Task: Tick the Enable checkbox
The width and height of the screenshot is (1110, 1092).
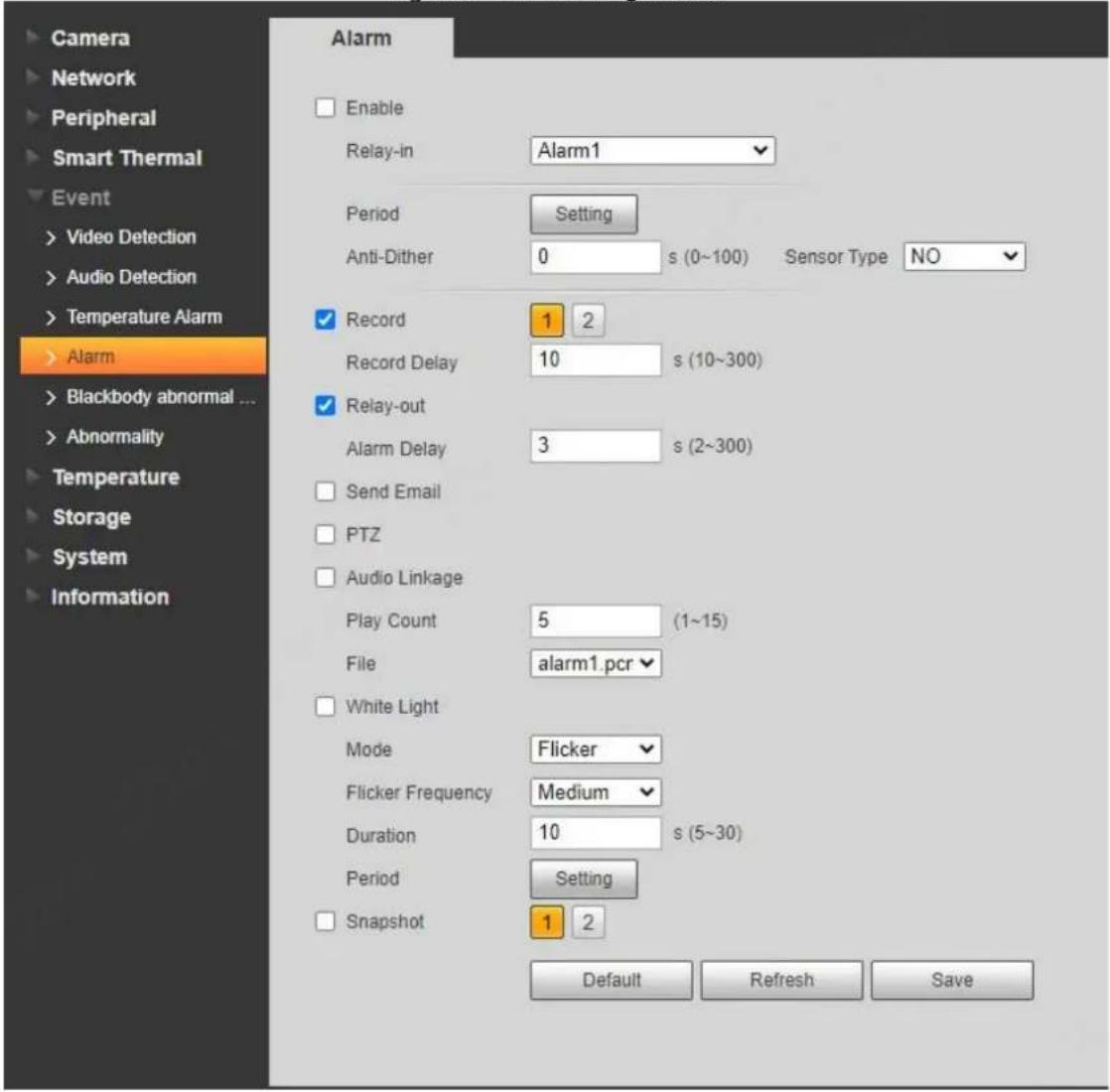Action: [x=325, y=107]
